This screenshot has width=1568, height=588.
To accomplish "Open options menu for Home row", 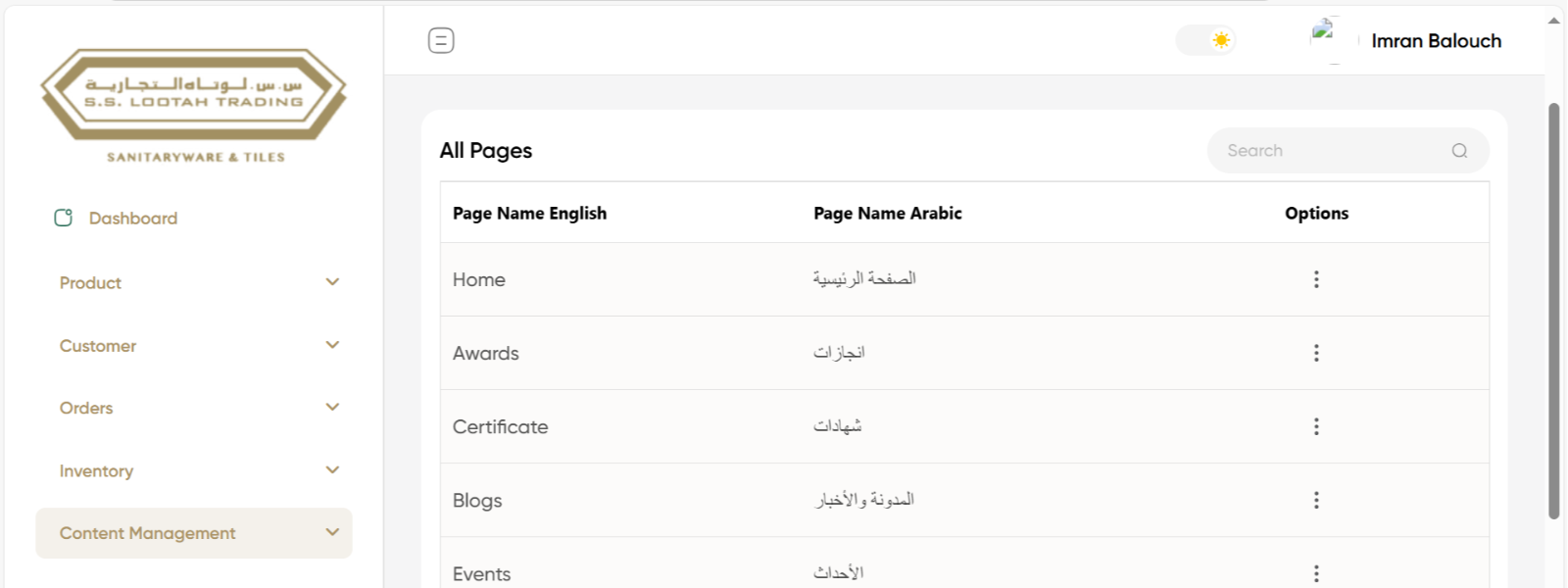I will (x=1316, y=279).
